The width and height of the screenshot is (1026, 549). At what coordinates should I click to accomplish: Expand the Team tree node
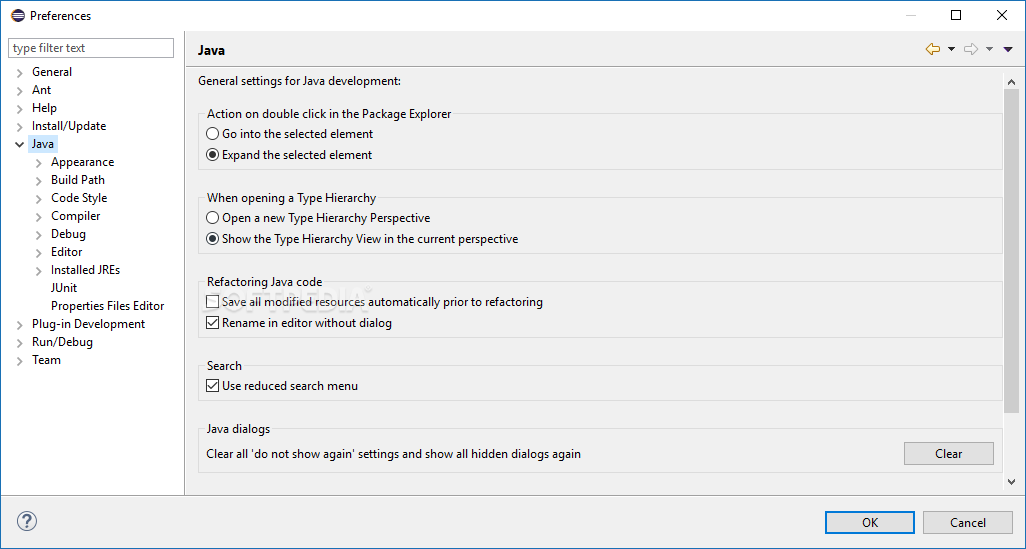[x=20, y=361]
